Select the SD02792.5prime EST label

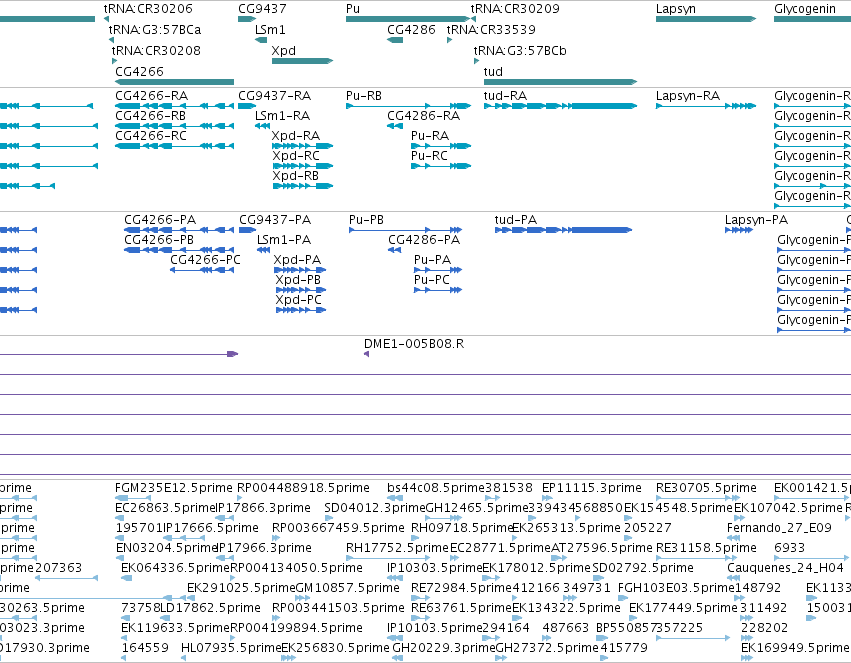click(643, 568)
